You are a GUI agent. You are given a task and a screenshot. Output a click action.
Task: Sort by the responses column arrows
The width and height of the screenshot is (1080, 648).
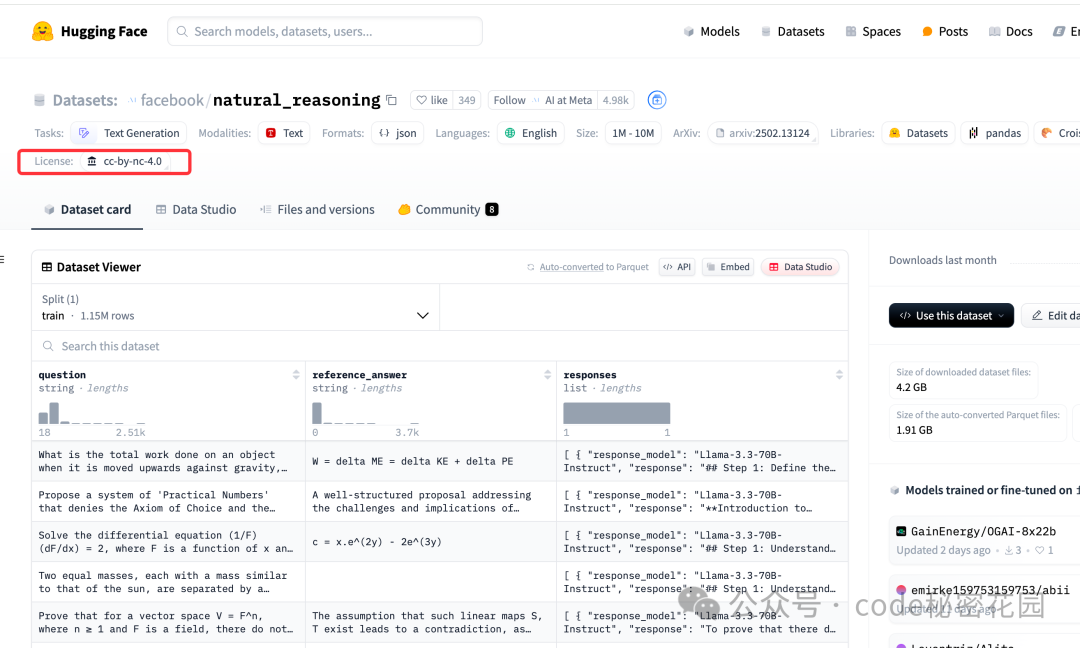(x=839, y=375)
